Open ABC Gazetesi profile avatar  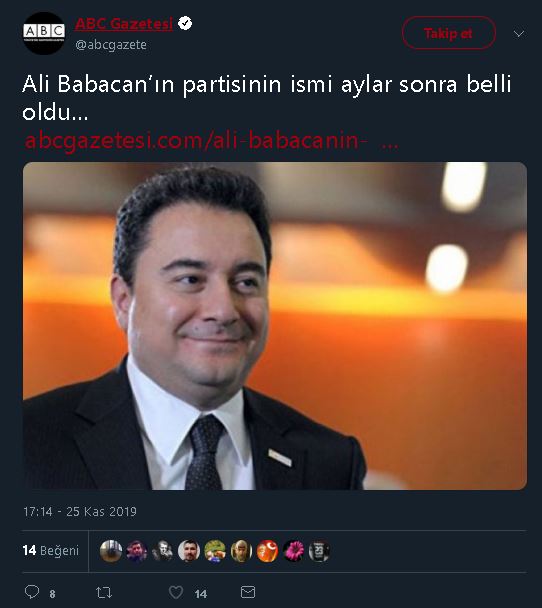(44, 33)
